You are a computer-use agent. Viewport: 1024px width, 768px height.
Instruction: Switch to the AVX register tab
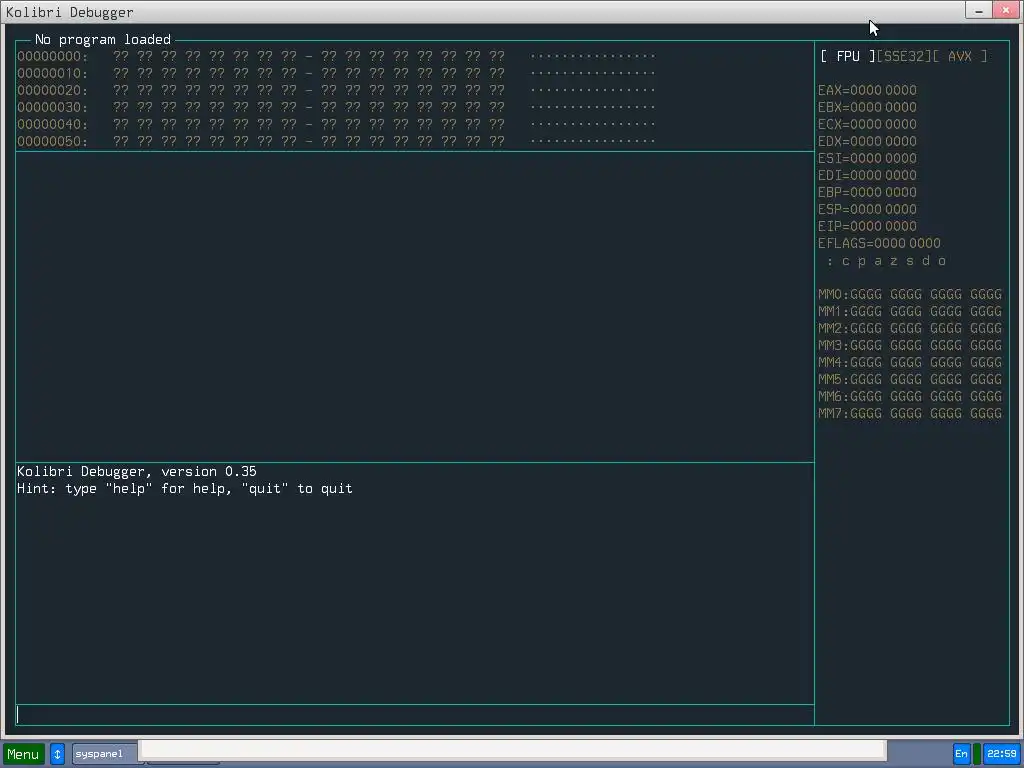[959, 56]
